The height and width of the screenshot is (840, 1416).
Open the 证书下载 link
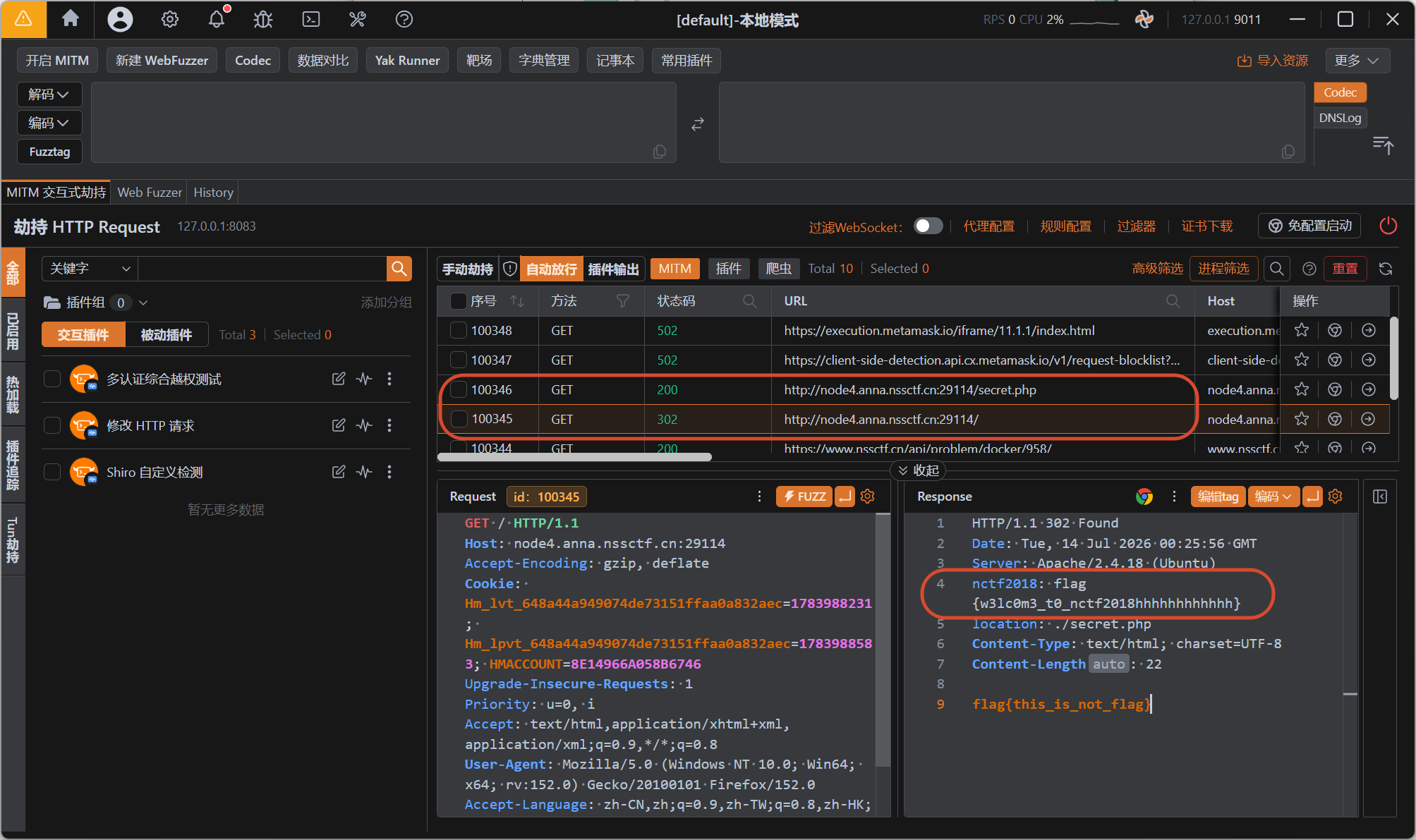(x=1206, y=226)
